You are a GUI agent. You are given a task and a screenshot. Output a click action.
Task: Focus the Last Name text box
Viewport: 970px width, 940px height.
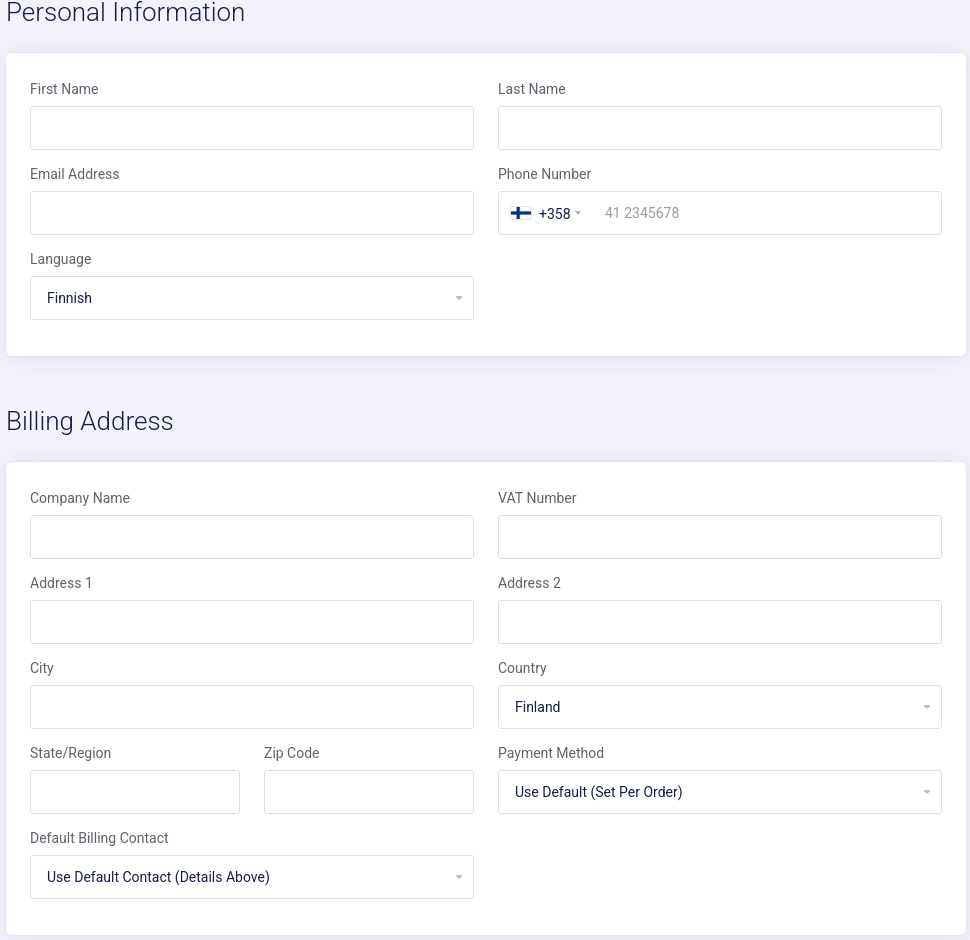click(x=719, y=128)
